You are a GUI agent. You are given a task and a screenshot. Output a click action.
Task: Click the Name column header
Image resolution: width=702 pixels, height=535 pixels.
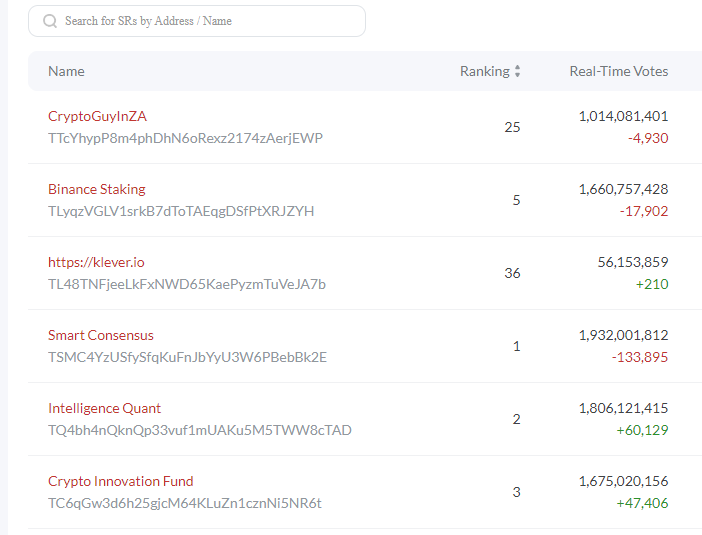click(66, 71)
